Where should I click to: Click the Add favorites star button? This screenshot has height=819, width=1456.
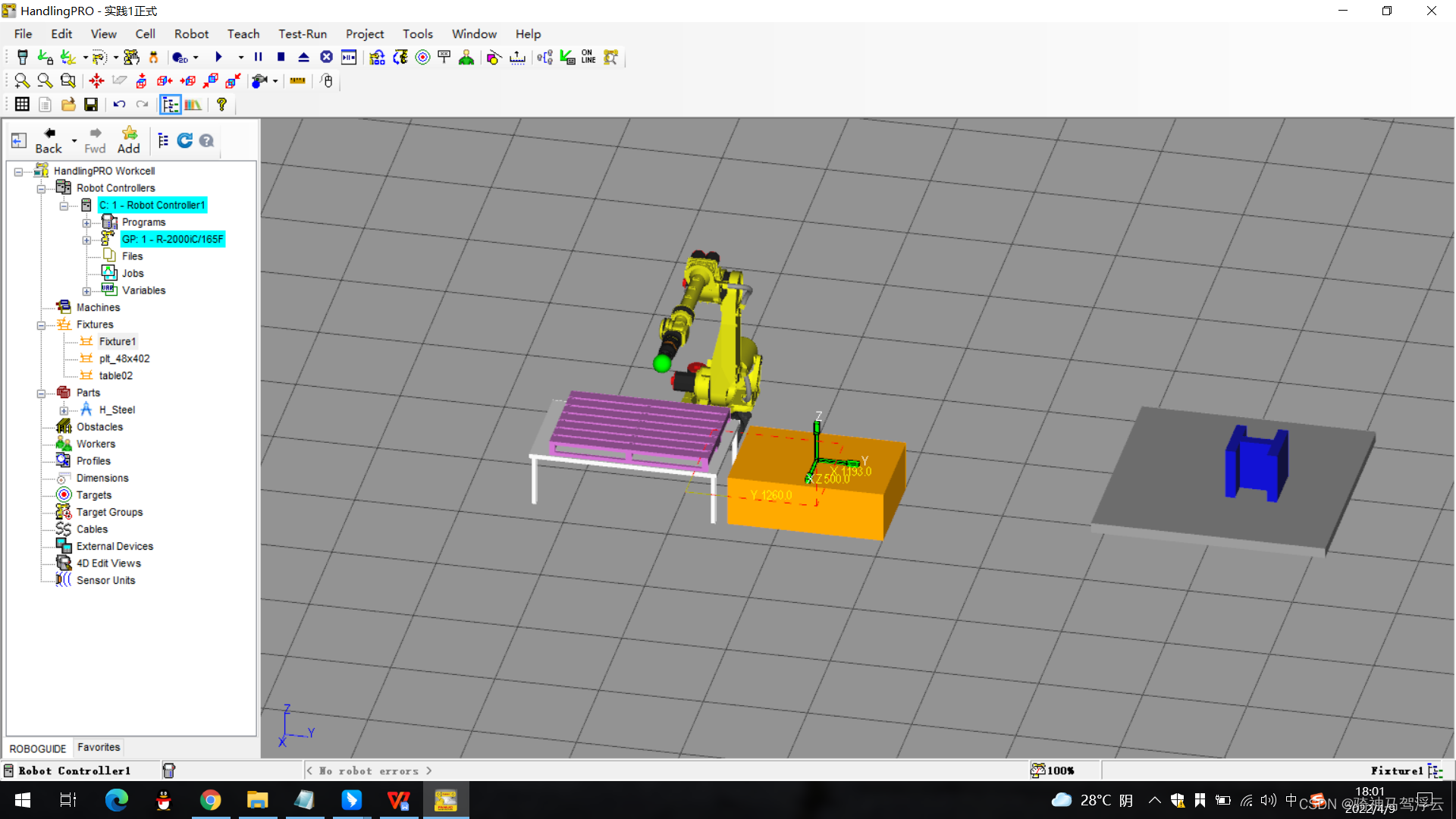tap(129, 140)
